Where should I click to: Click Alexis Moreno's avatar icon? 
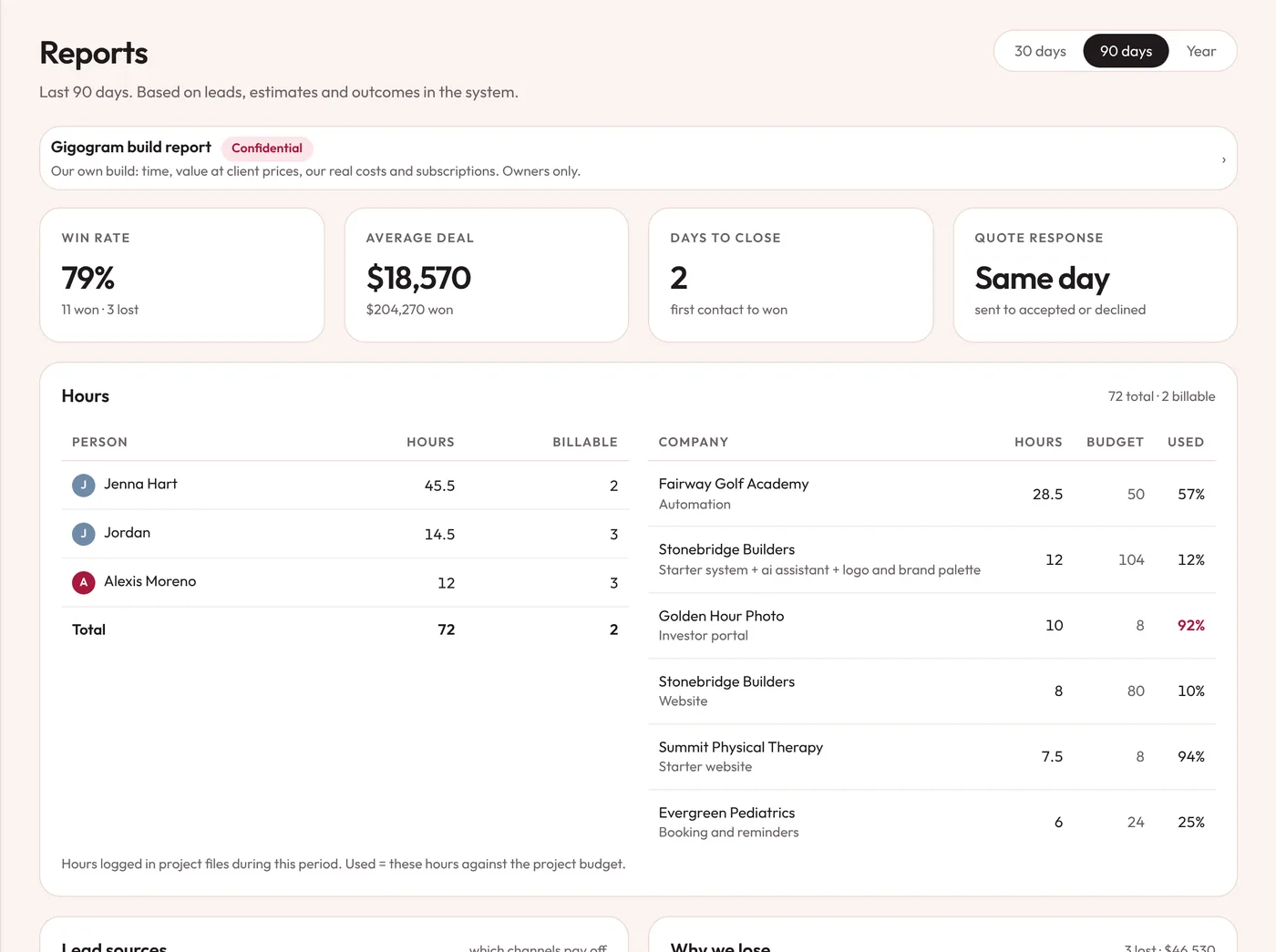click(84, 582)
